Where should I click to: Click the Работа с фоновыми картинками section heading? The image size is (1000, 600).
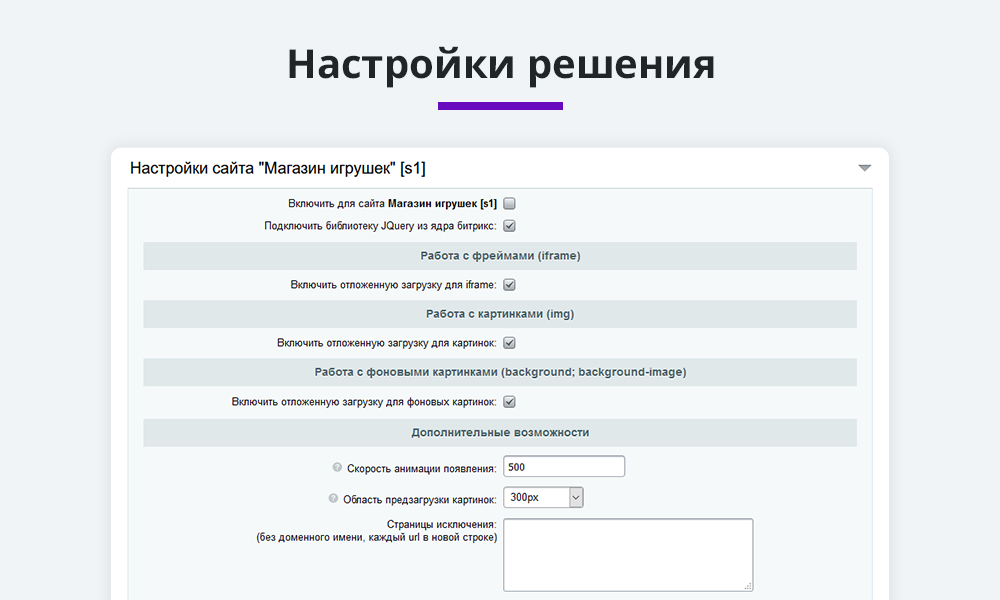point(500,372)
